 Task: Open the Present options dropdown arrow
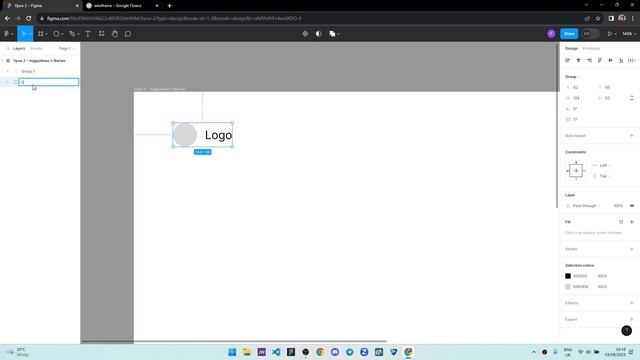pyautogui.click(x=615, y=34)
